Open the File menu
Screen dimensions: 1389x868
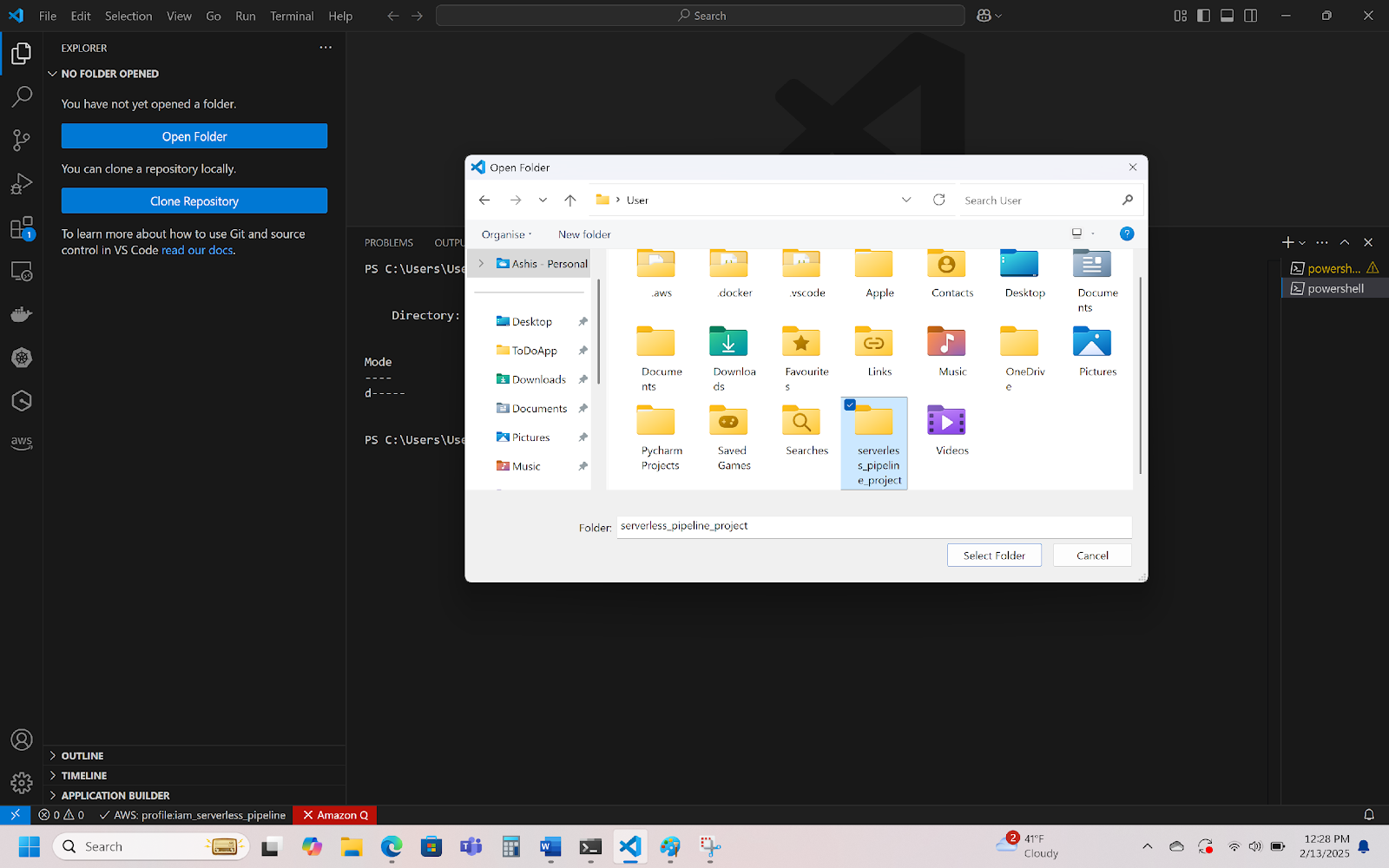coord(48,16)
